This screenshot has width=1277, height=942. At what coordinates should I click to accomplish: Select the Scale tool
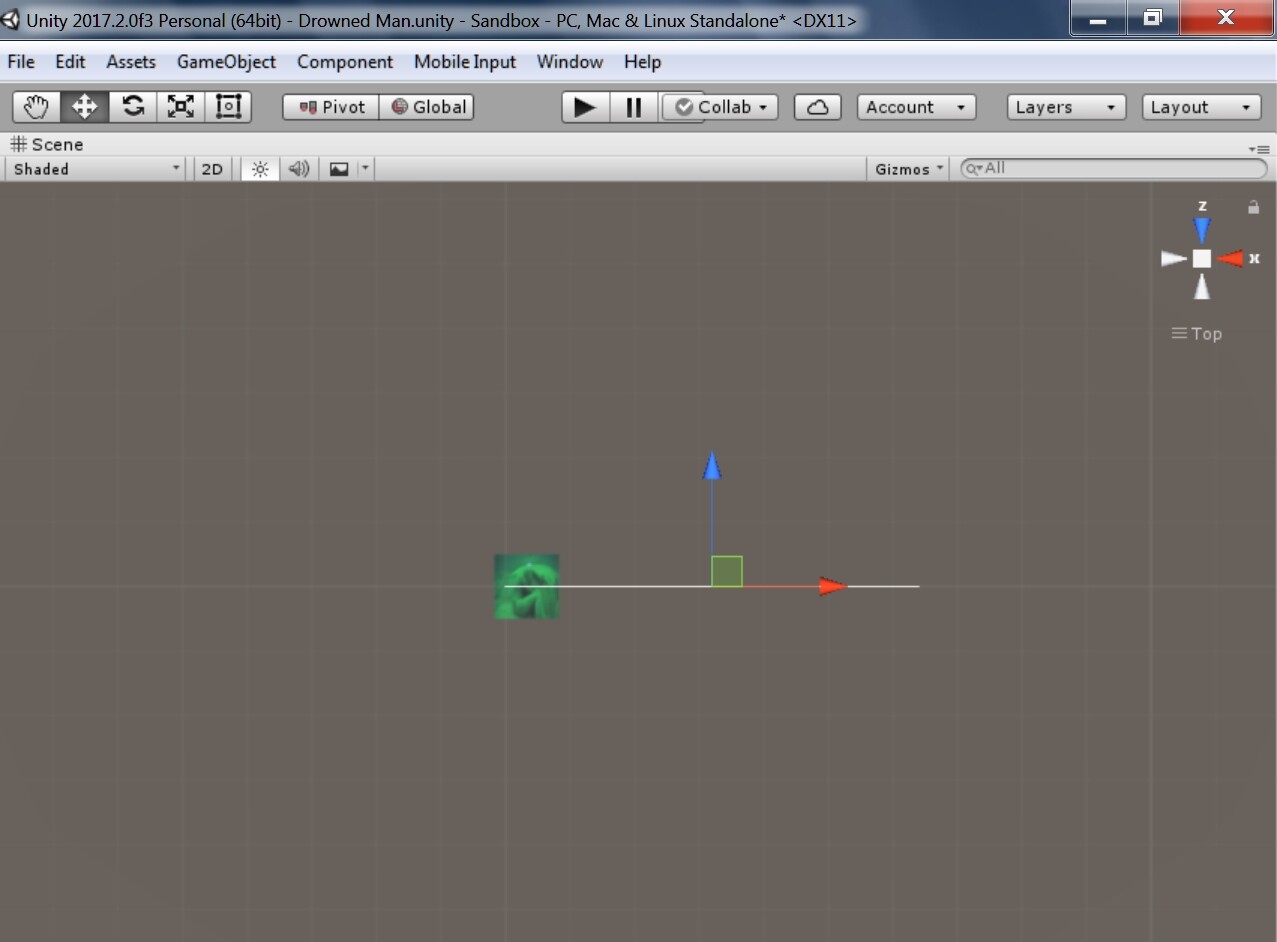coord(180,106)
